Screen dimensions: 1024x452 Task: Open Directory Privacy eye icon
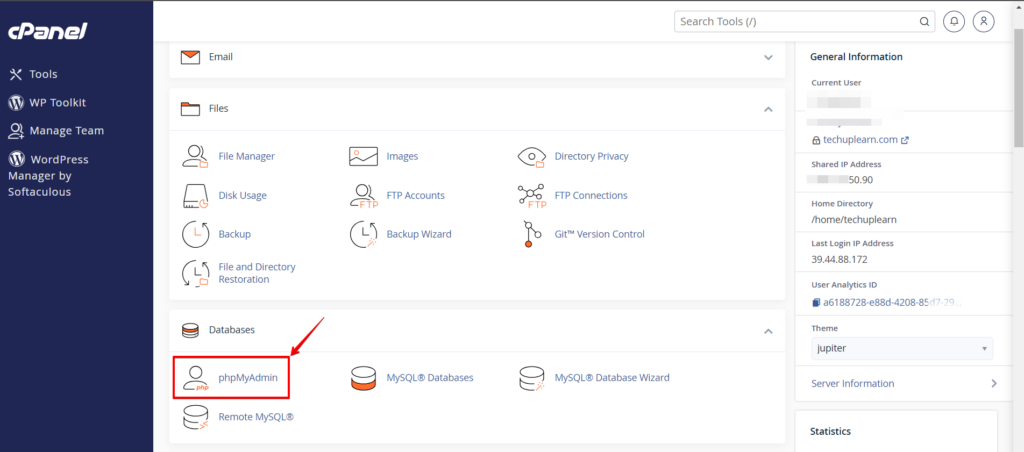532,156
